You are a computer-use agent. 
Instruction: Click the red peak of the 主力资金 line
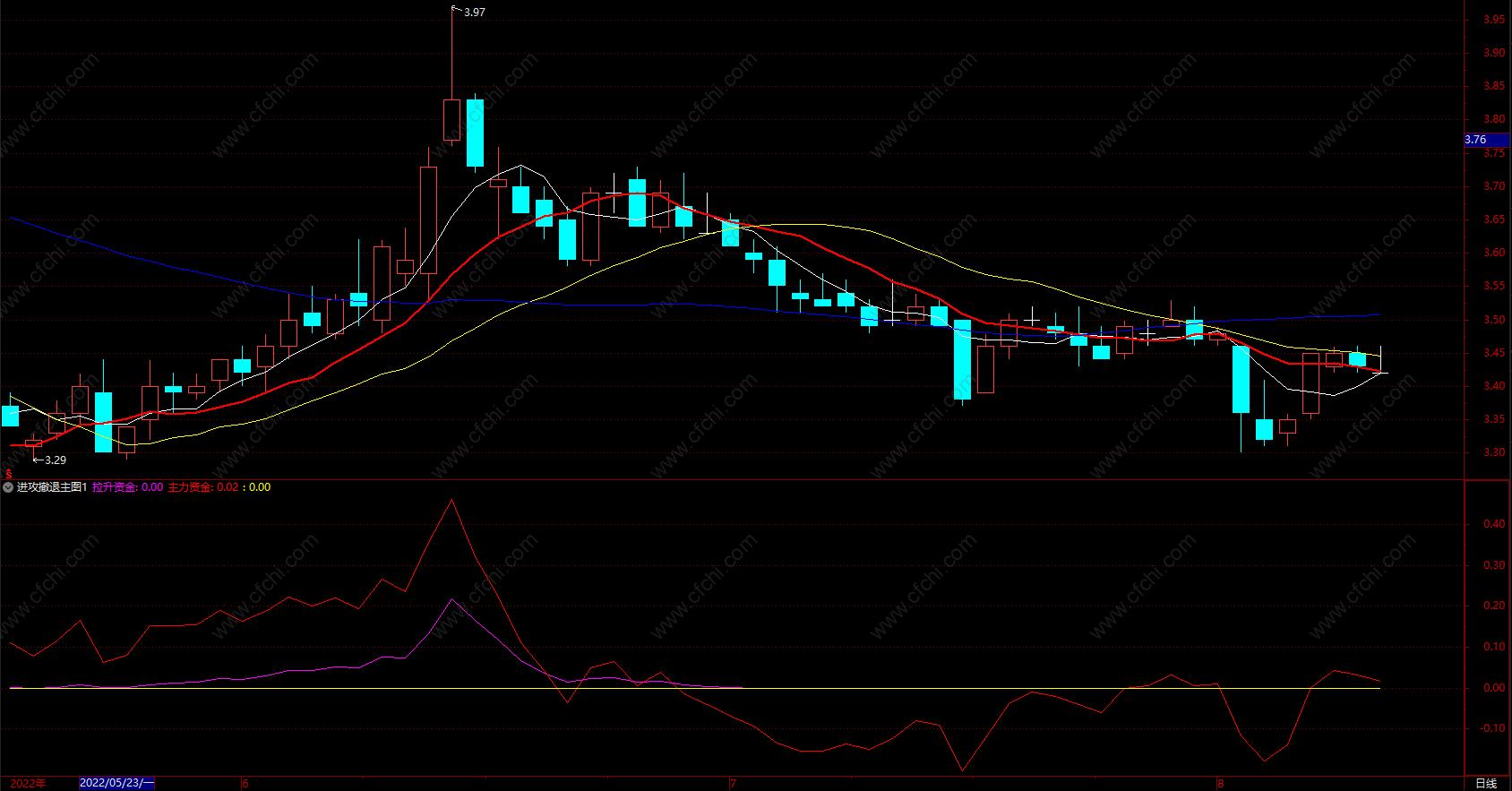pyautogui.click(x=451, y=500)
